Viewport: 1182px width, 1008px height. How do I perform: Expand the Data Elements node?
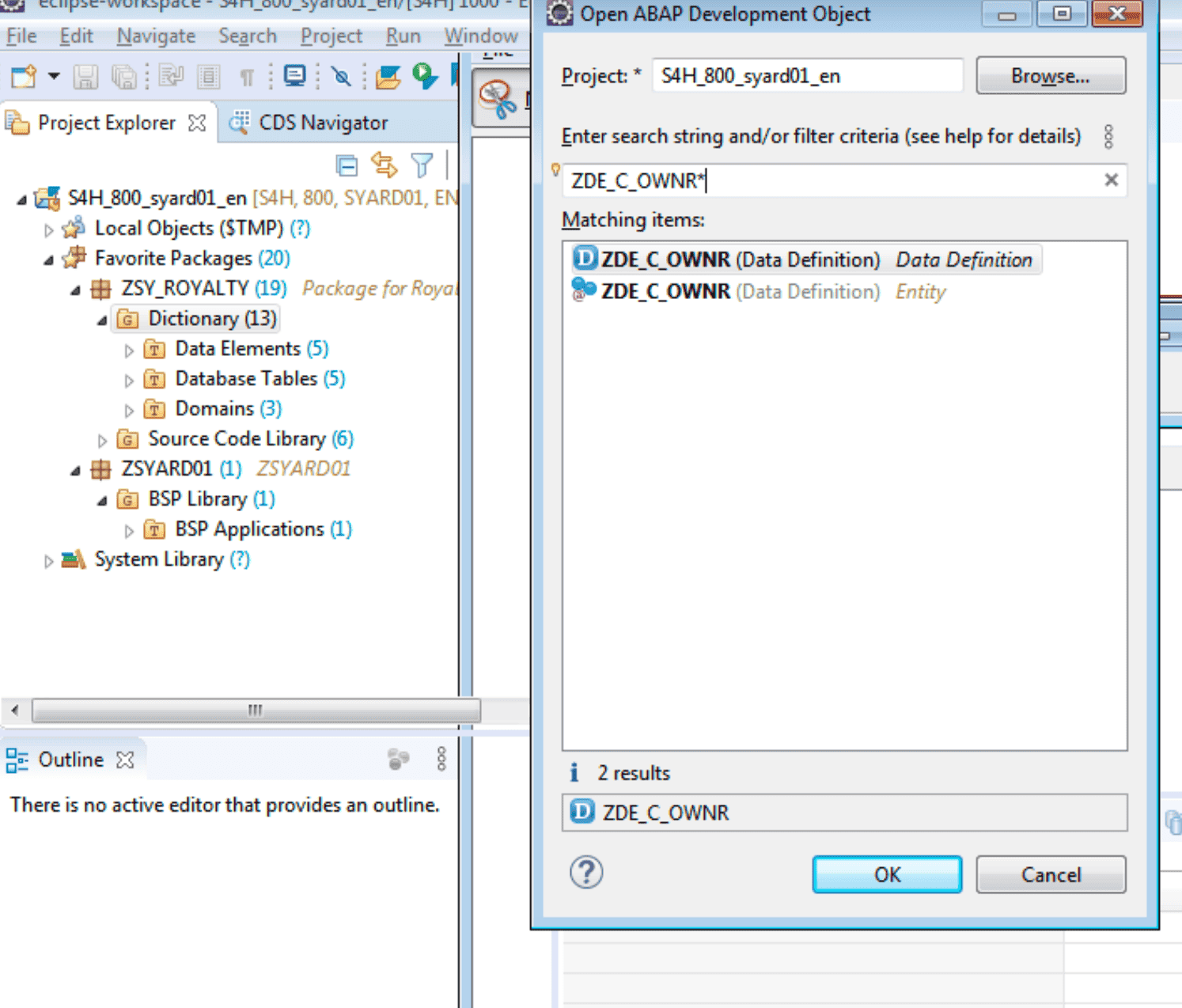click(x=130, y=349)
